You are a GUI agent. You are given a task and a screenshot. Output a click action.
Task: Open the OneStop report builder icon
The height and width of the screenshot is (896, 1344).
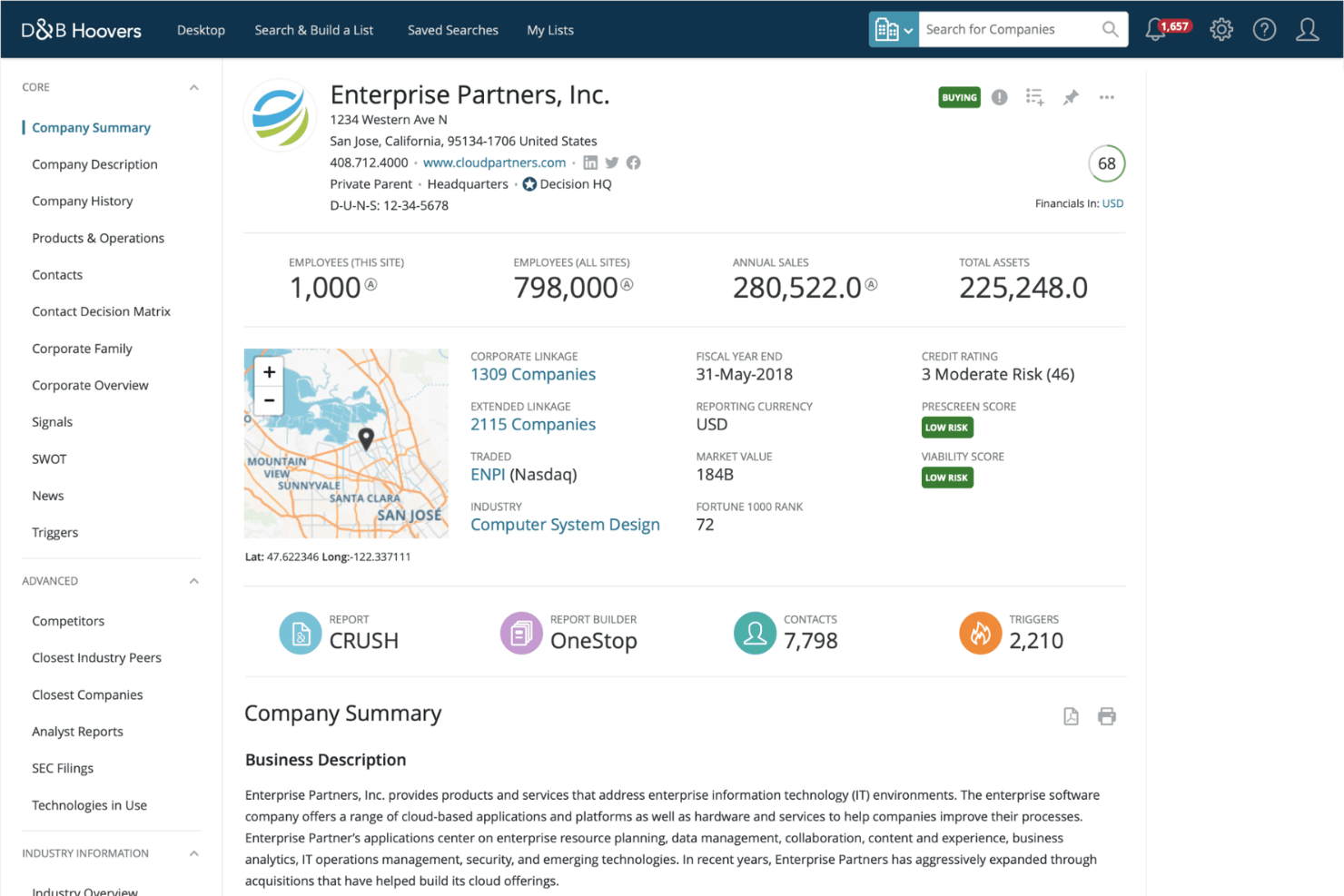coord(521,633)
